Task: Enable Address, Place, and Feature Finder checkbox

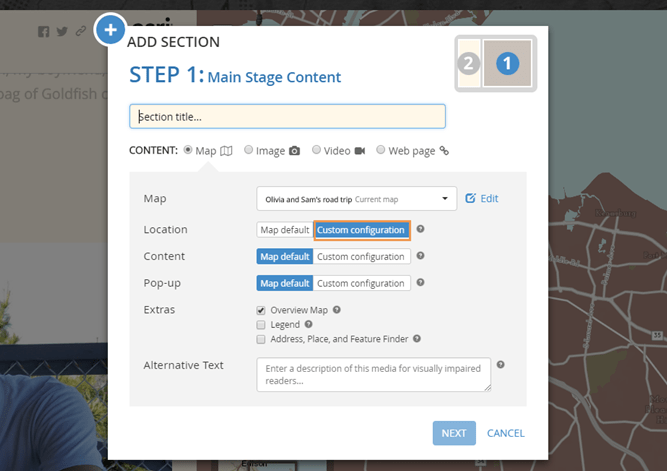Action: (x=261, y=339)
